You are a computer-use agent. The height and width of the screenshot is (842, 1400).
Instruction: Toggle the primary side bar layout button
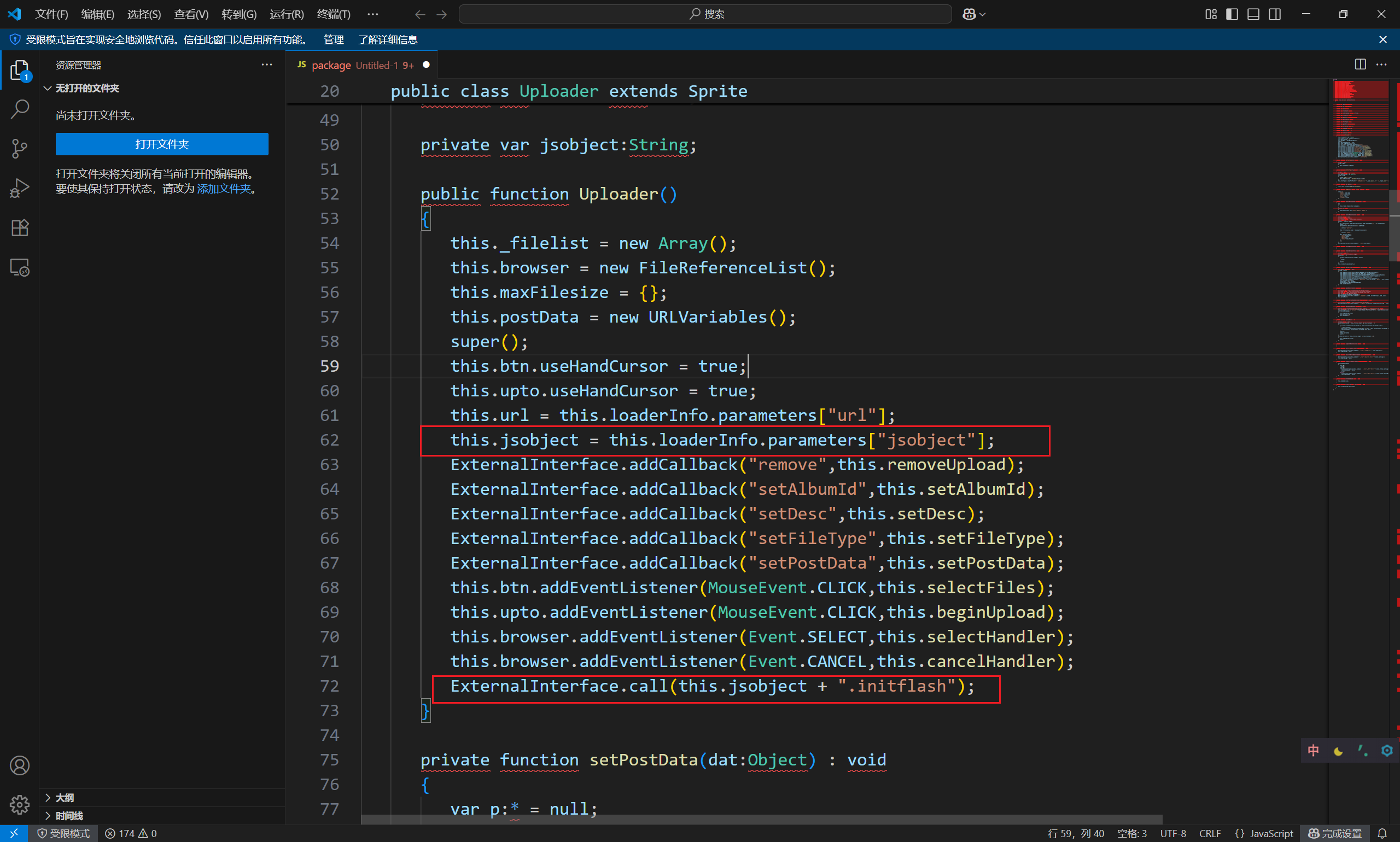1232,14
